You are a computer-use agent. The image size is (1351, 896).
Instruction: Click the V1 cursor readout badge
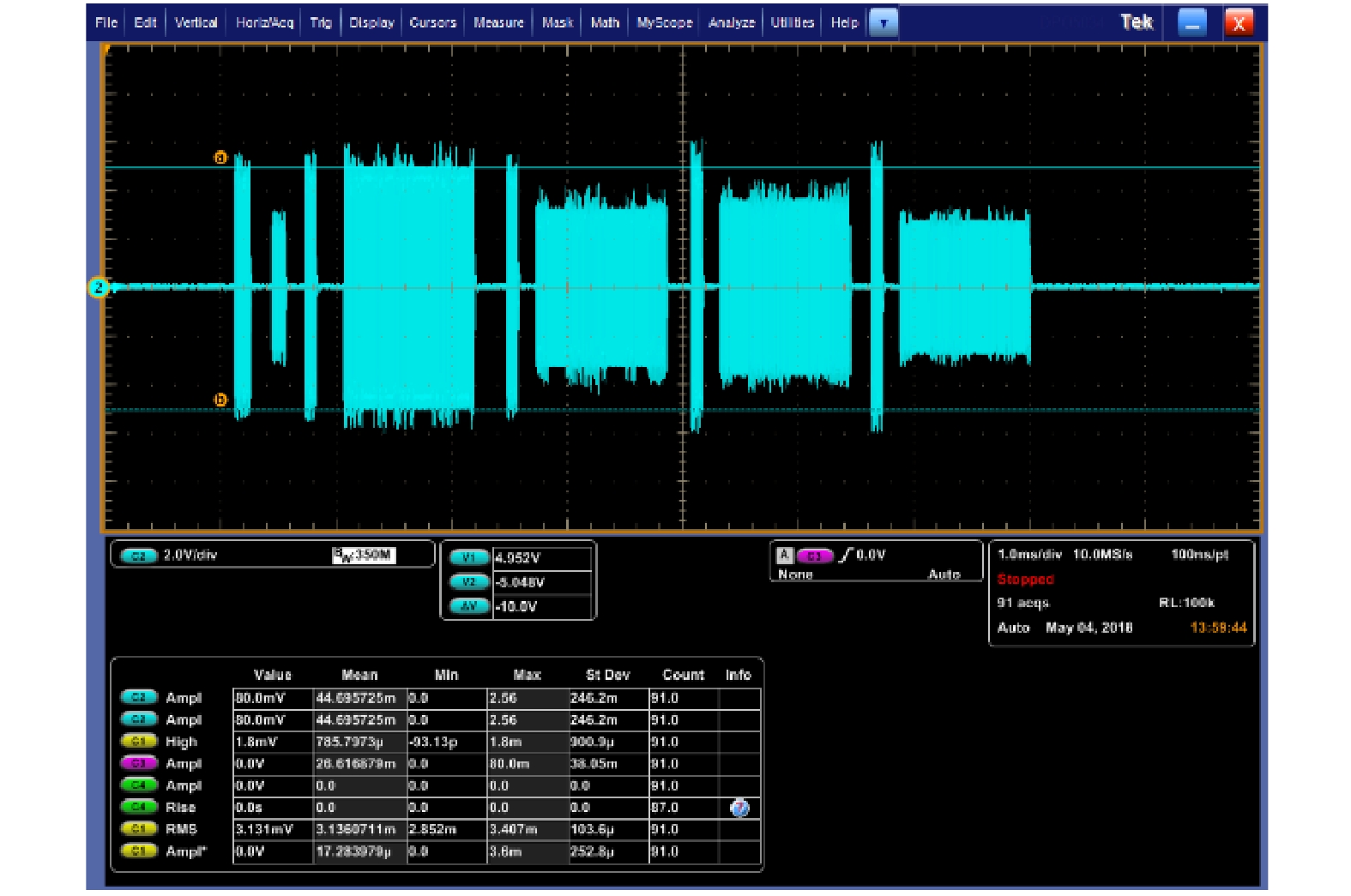469,558
